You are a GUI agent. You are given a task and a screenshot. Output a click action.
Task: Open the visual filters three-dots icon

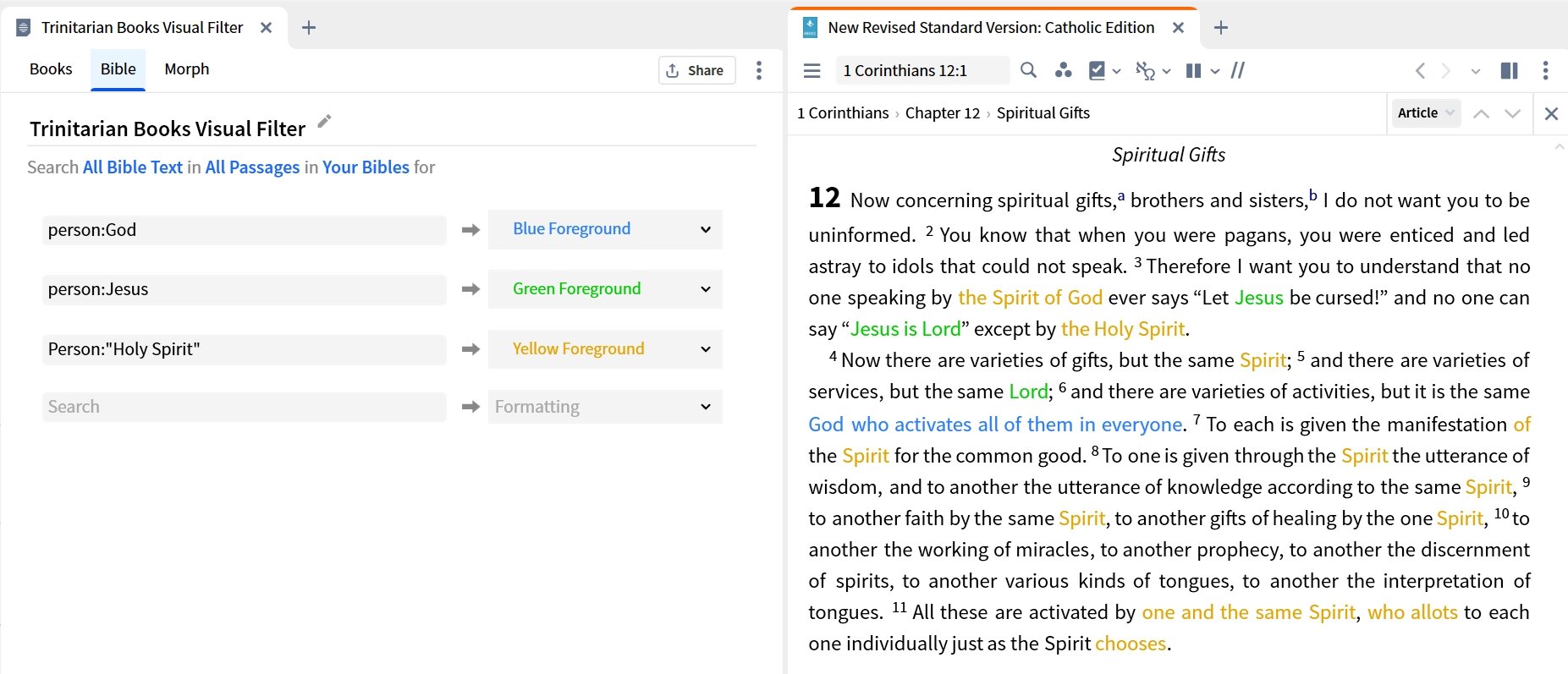pyautogui.click(x=1064, y=70)
